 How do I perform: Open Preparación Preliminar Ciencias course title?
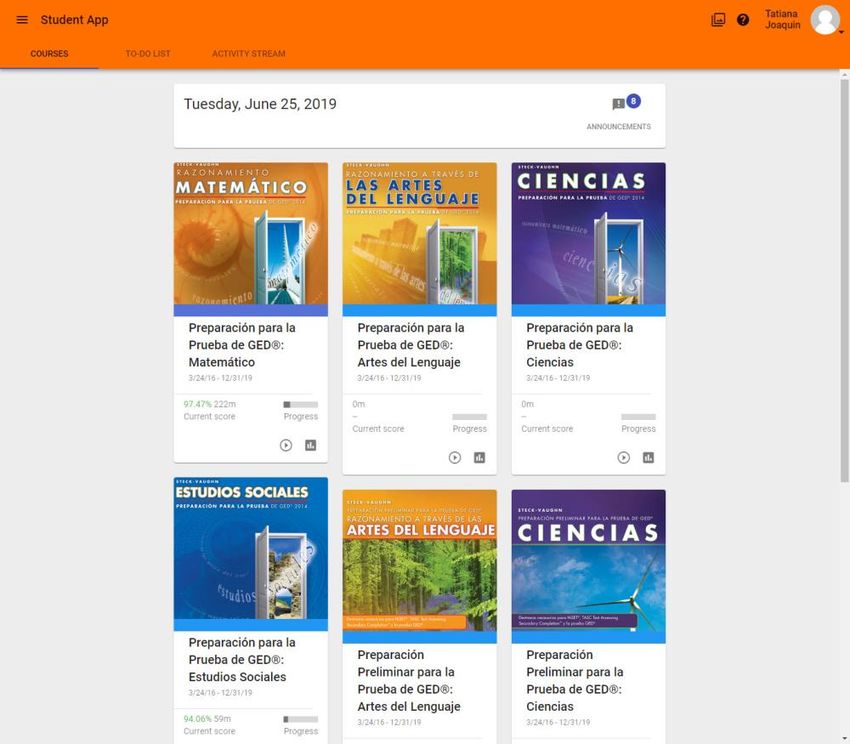coord(575,681)
